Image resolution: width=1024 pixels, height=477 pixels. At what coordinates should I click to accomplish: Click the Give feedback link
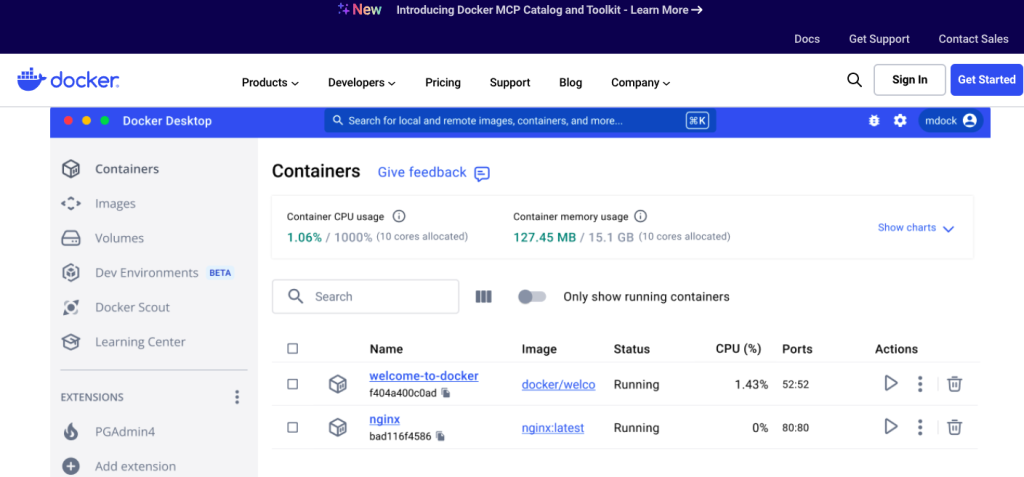point(422,173)
